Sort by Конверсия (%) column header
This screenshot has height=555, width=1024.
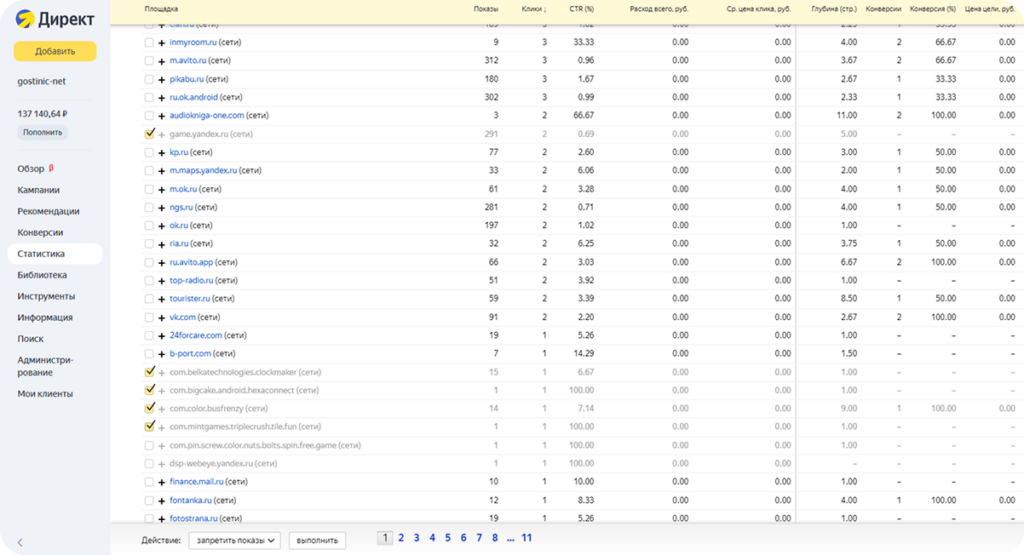933,9
